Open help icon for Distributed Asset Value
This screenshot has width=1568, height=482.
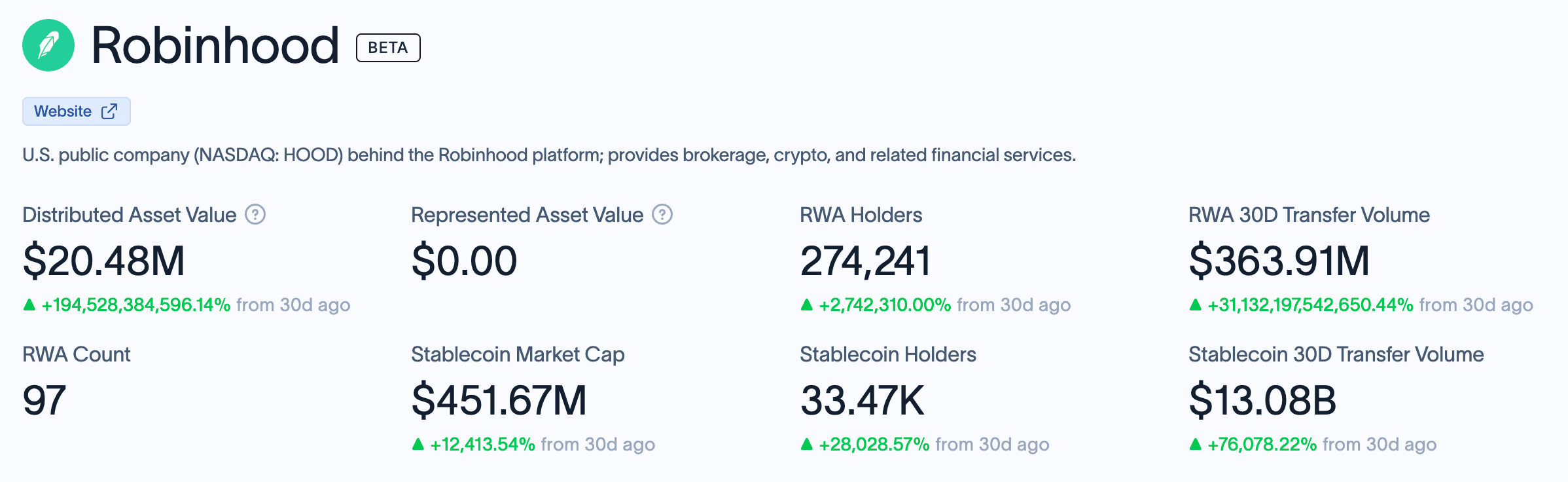(x=255, y=214)
